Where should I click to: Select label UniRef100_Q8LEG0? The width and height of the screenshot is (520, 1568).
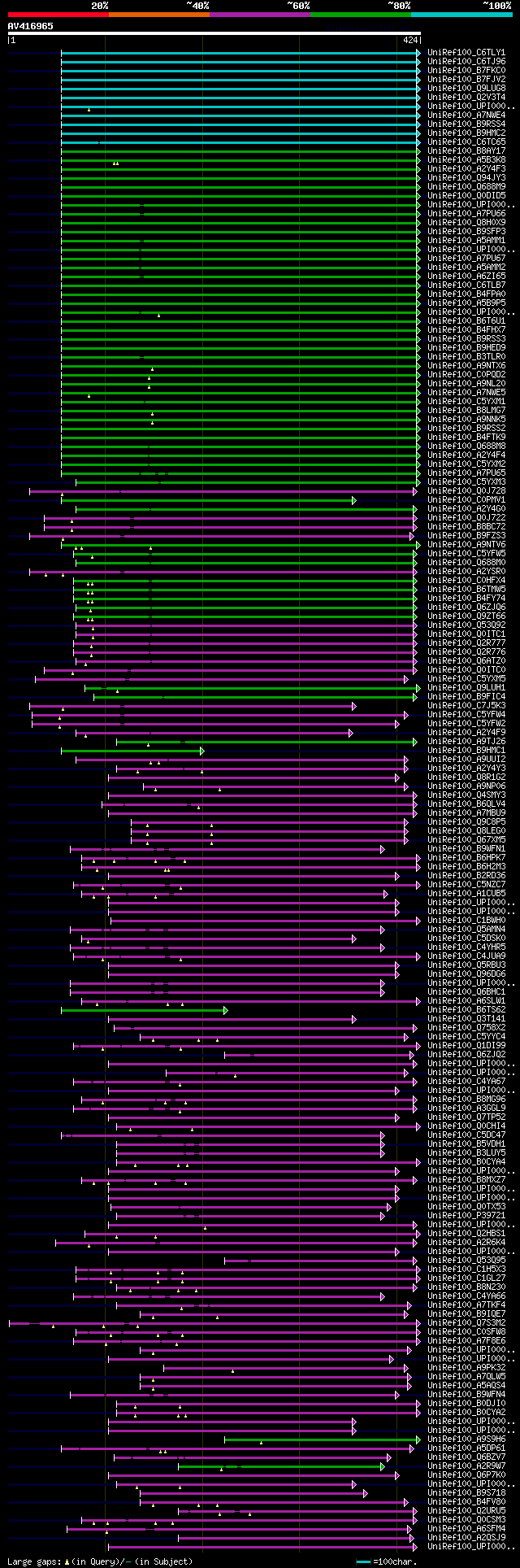(x=466, y=830)
